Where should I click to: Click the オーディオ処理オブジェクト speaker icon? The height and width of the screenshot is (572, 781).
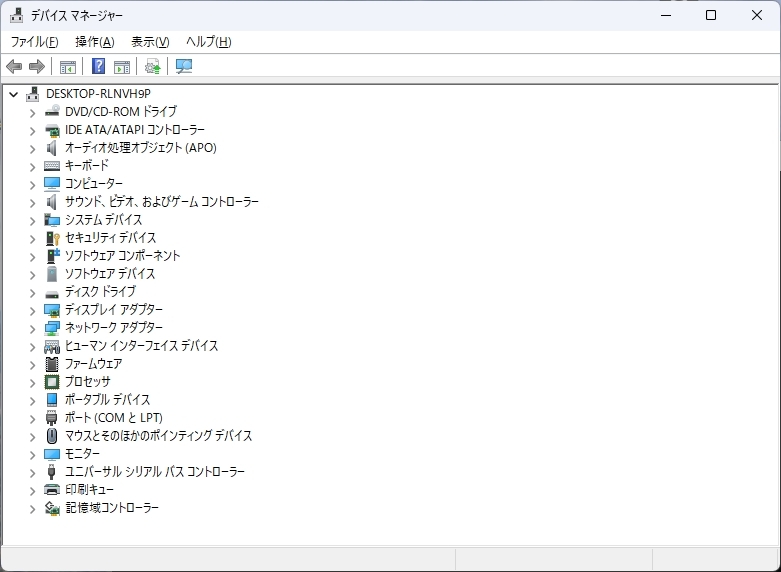coord(52,148)
